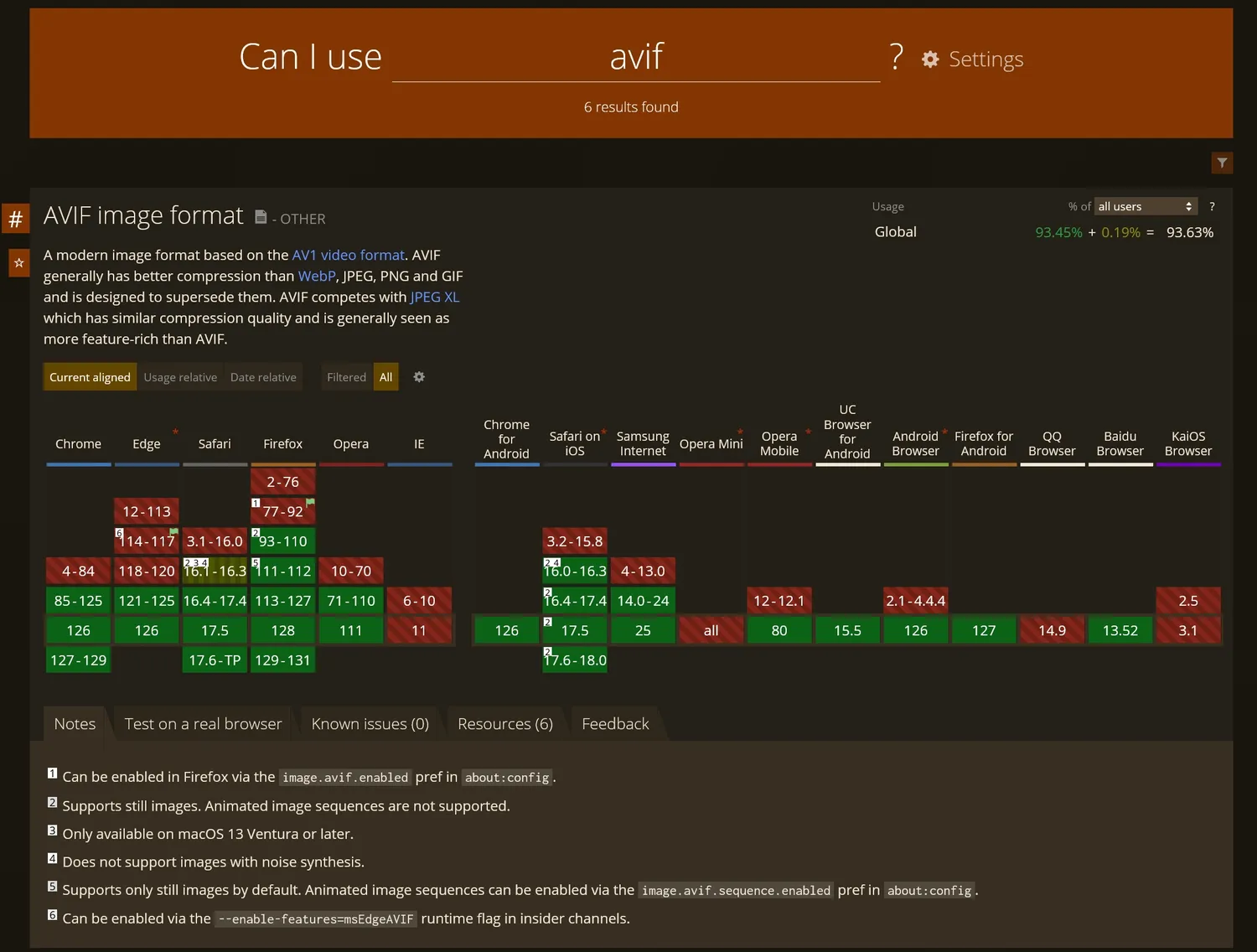
Task: Click the usage help question mark
Action: [1212, 206]
